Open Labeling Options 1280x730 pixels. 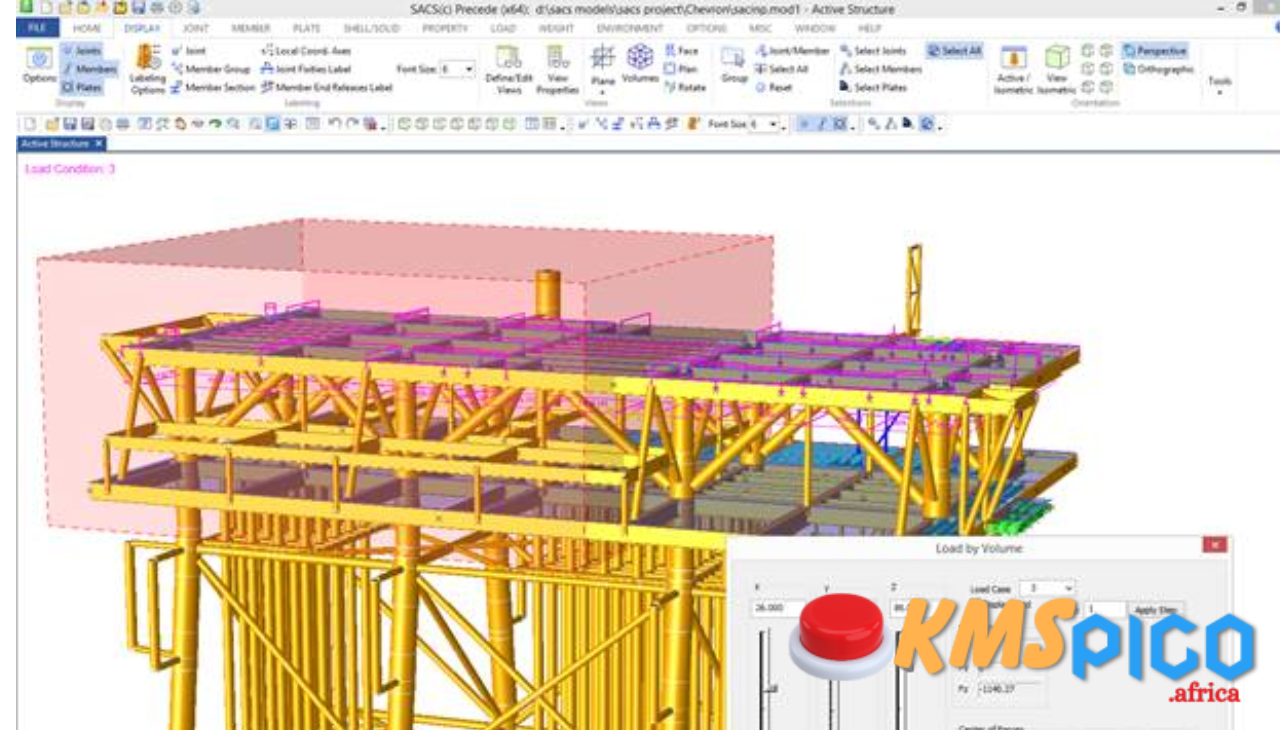click(x=148, y=69)
